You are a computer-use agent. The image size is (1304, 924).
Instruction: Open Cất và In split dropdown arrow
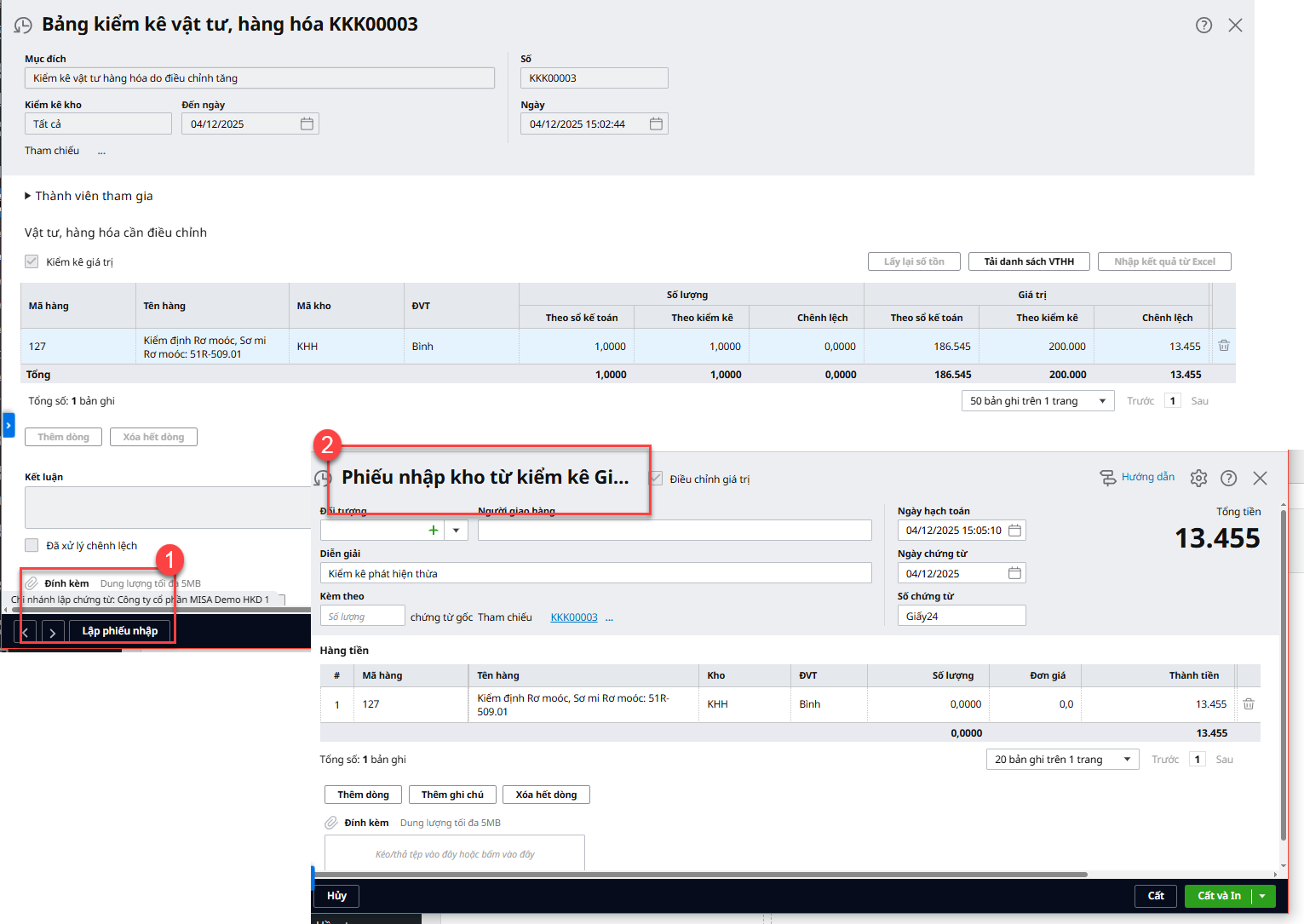tap(1262, 896)
